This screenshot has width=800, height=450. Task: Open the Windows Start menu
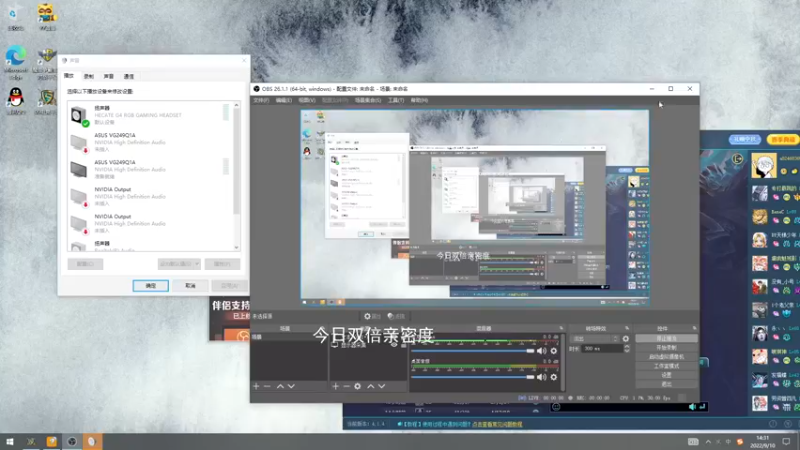[10, 441]
